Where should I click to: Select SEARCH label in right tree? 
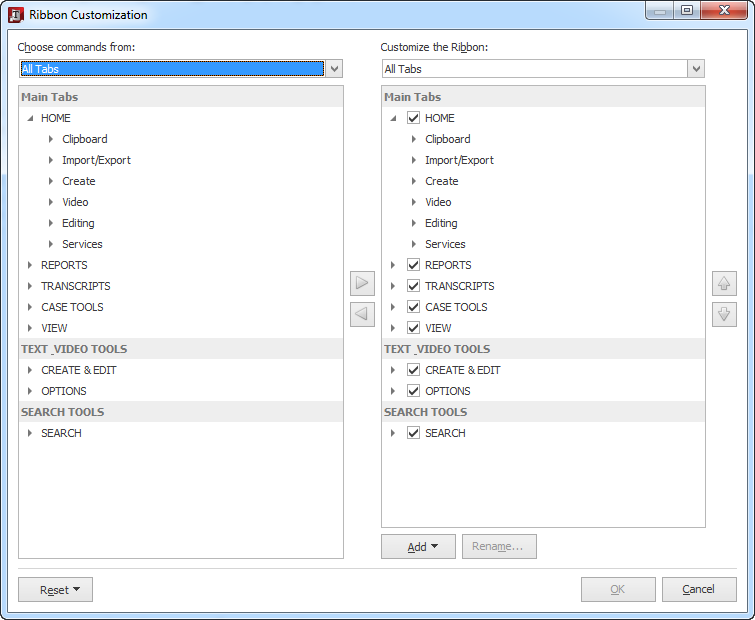[x=445, y=433]
